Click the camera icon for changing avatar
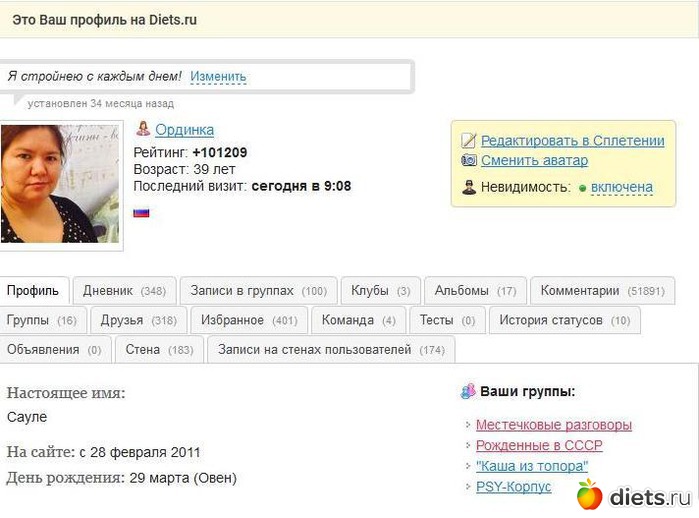The height and width of the screenshot is (518, 699). click(469, 160)
